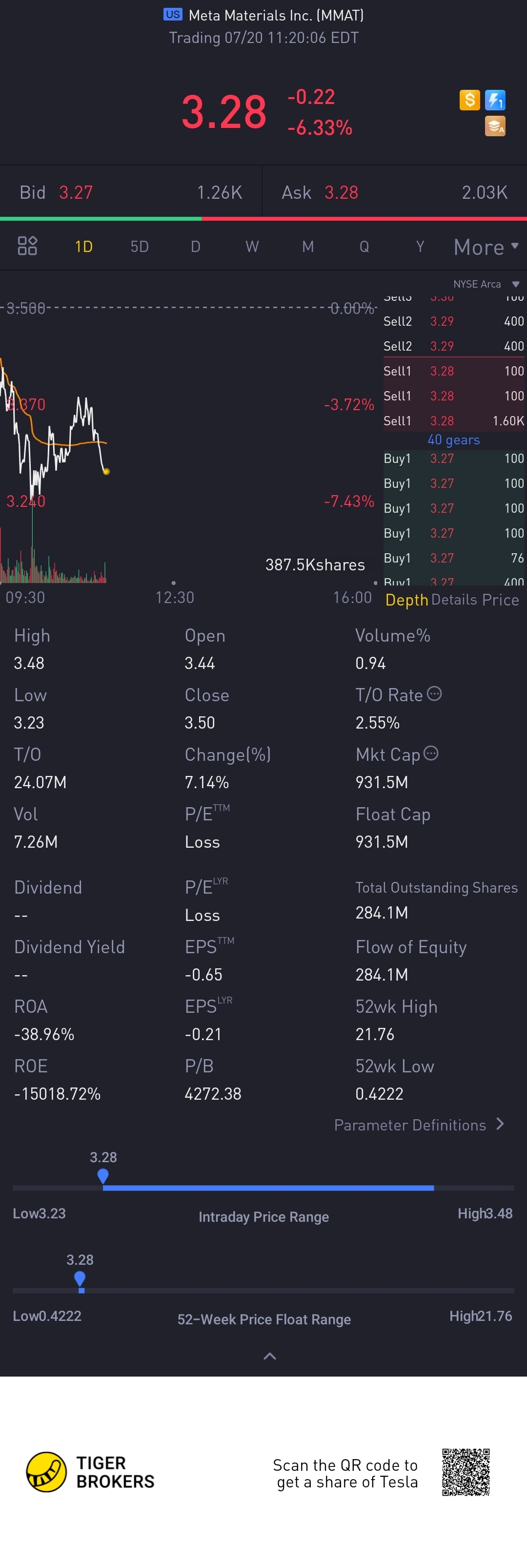Open the NYSE Arca exchange dropdown
Image resolution: width=527 pixels, height=1568 pixels.
coord(486,284)
